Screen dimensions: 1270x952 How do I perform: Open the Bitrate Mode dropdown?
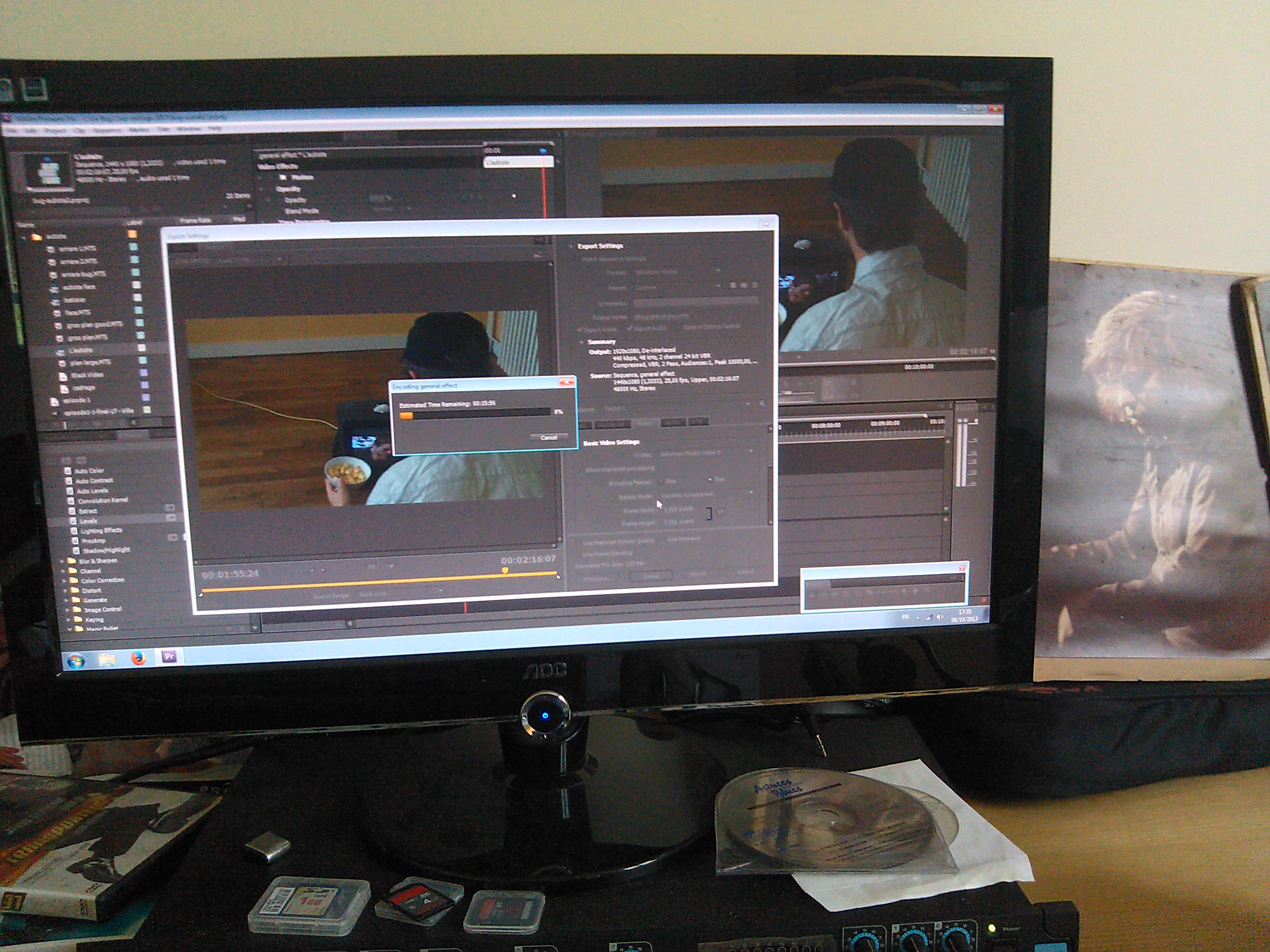(x=707, y=493)
